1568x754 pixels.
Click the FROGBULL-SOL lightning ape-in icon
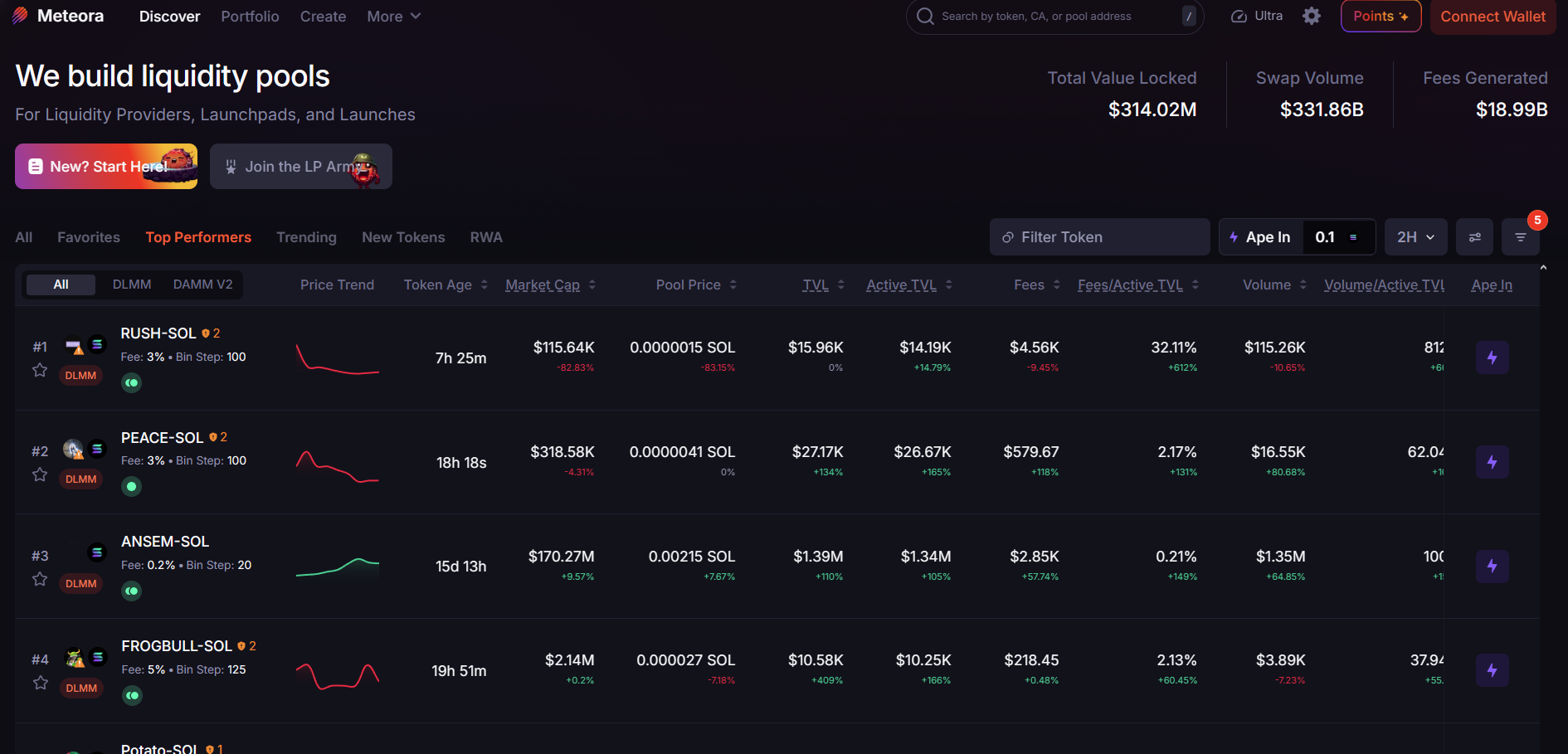click(x=1492, y=670)
